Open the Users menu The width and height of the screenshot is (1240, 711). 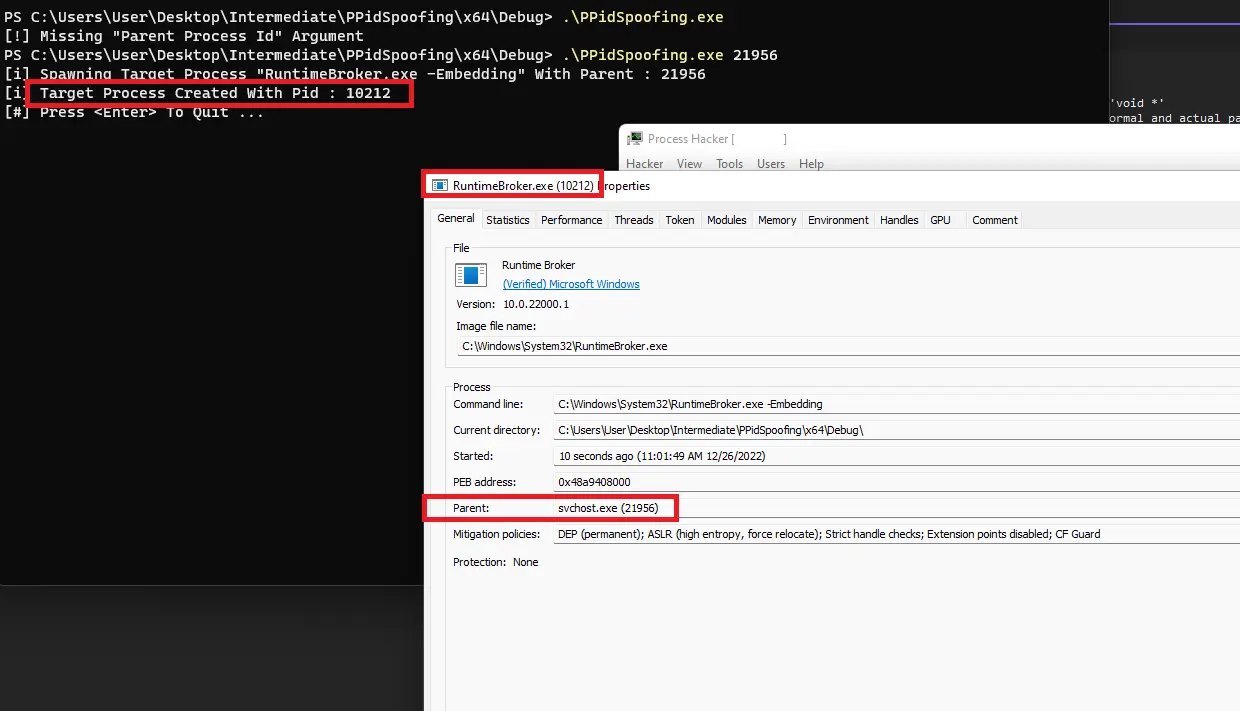[x=771, y=164]
